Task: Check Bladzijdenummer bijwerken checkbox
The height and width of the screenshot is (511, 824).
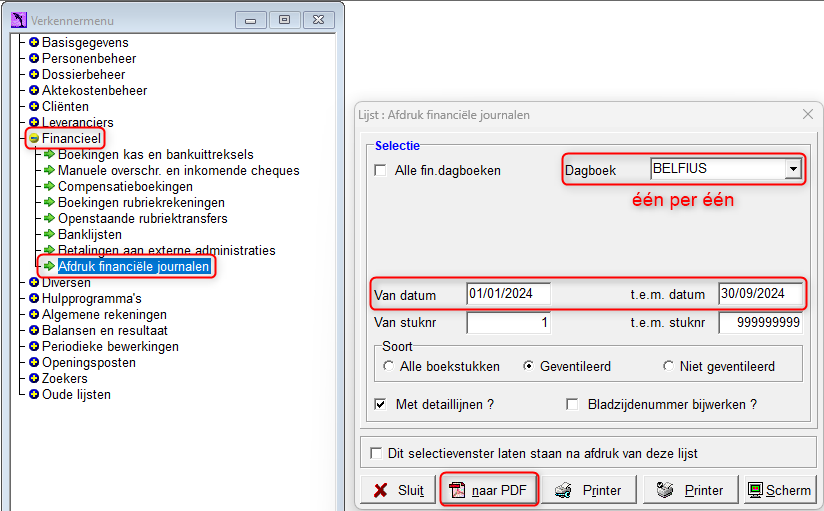Action: click(x=572, y=404)
